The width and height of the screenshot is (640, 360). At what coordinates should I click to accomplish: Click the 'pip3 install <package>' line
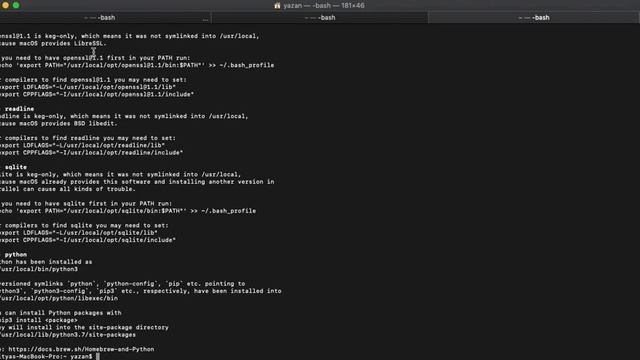(39, 320)
